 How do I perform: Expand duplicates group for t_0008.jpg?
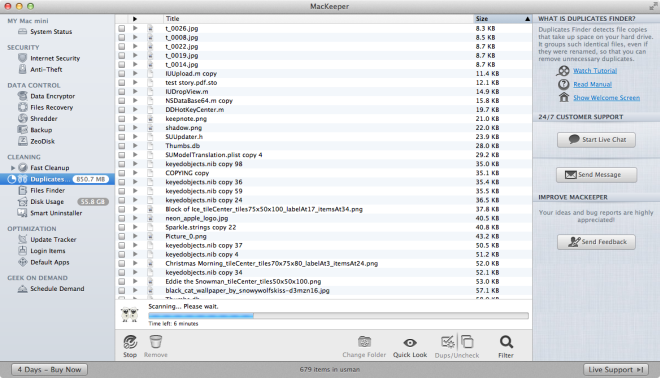[x=135, y=37]
